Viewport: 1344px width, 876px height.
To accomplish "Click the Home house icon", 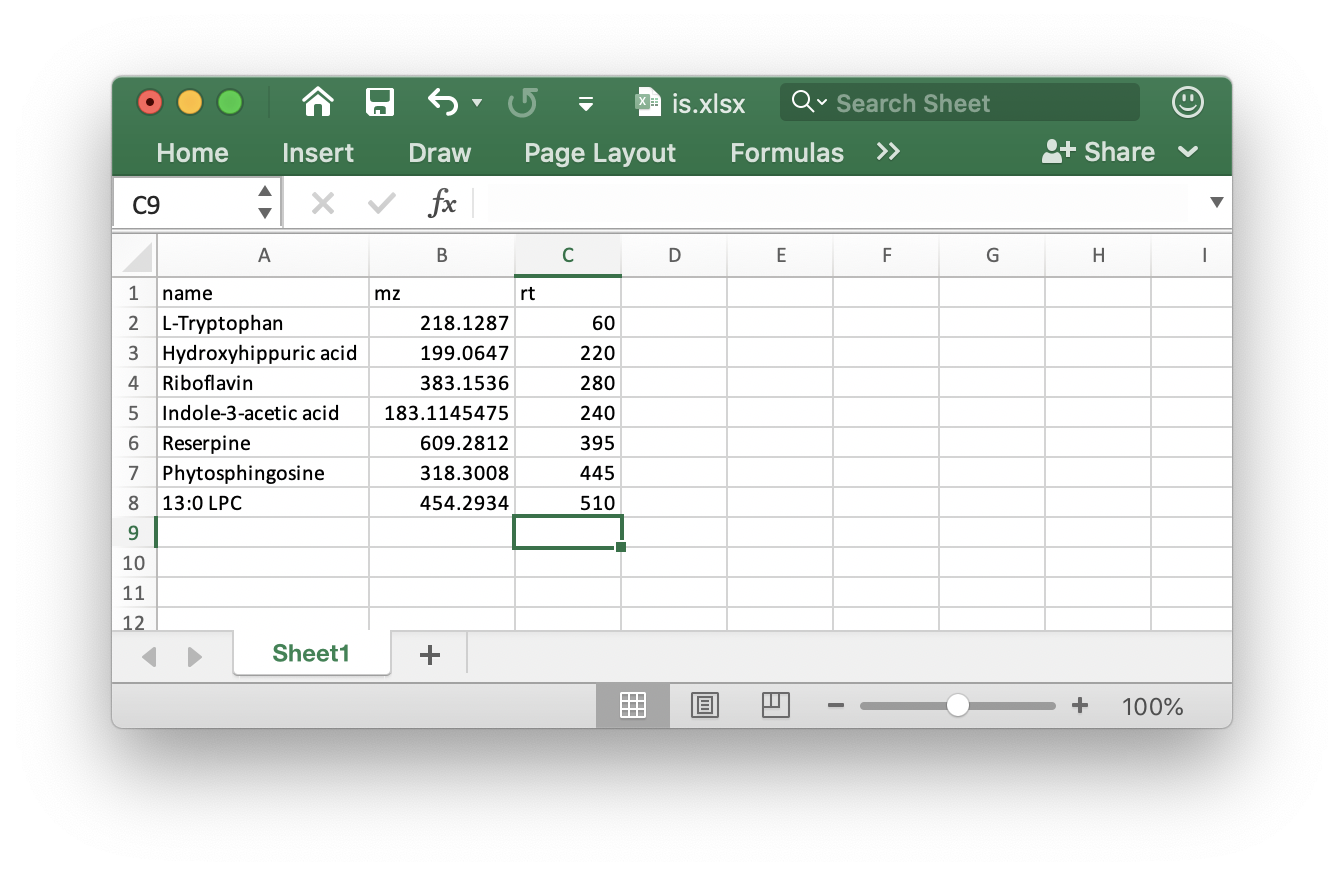I will [318, 102].
